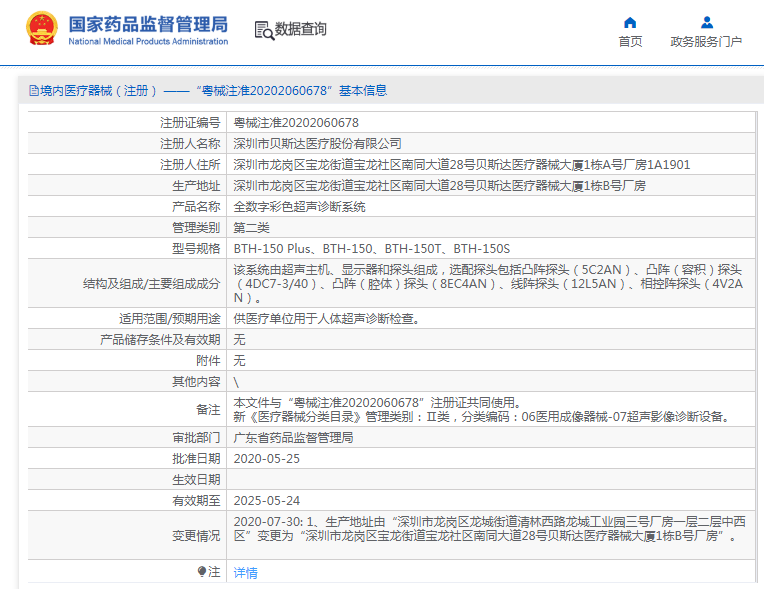Select 广东省药品监督管理局 value

[x=293, y=437]
